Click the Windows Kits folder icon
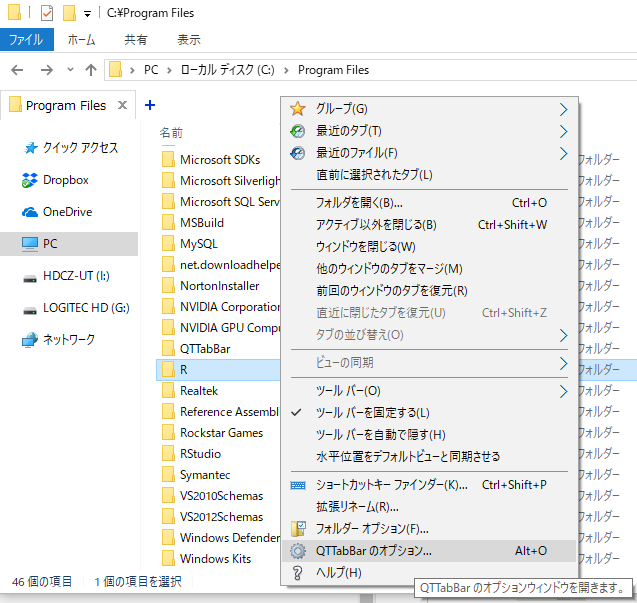This screenshot has height=603, width=637. coord(168,558)
